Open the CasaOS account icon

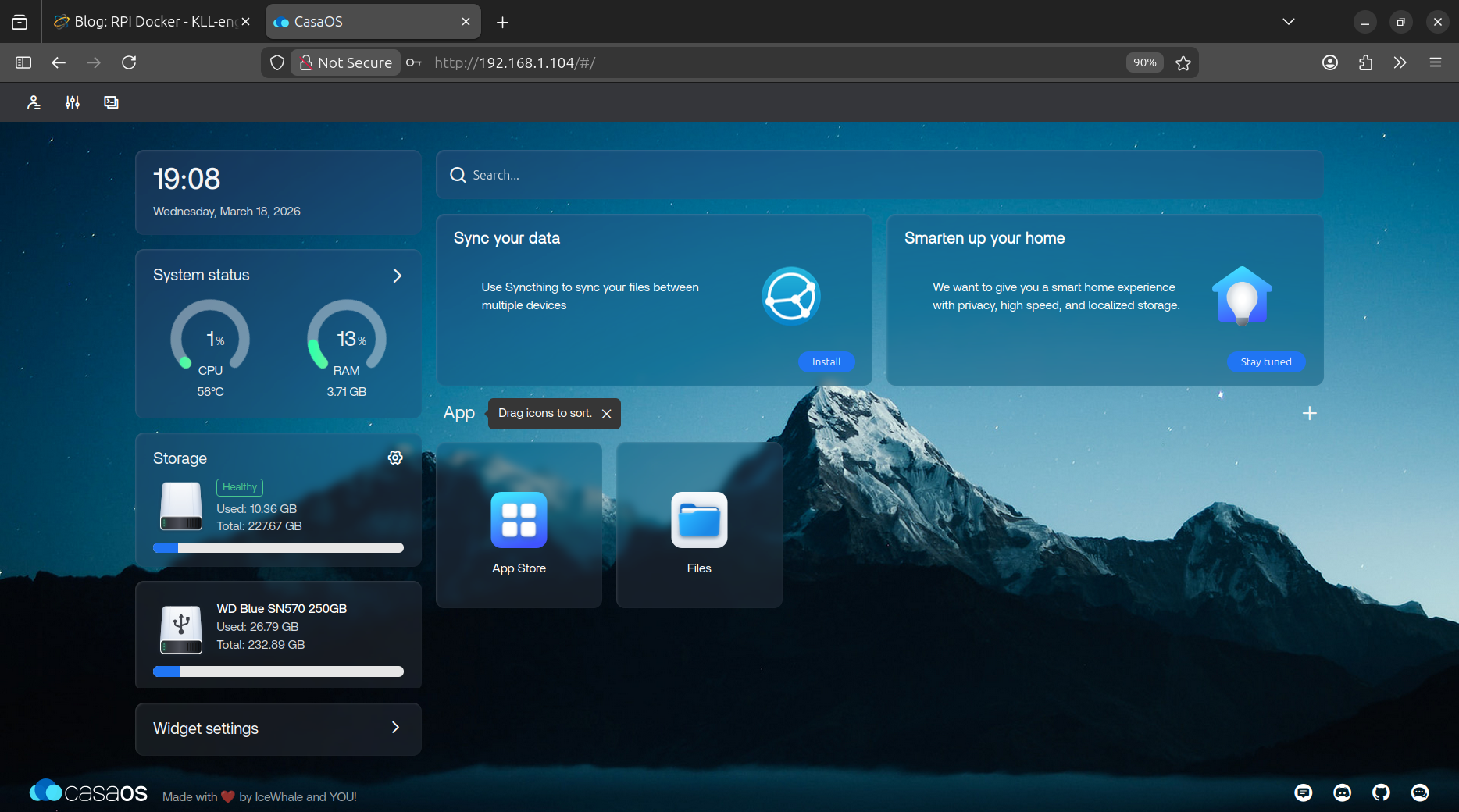pos(34,102)
